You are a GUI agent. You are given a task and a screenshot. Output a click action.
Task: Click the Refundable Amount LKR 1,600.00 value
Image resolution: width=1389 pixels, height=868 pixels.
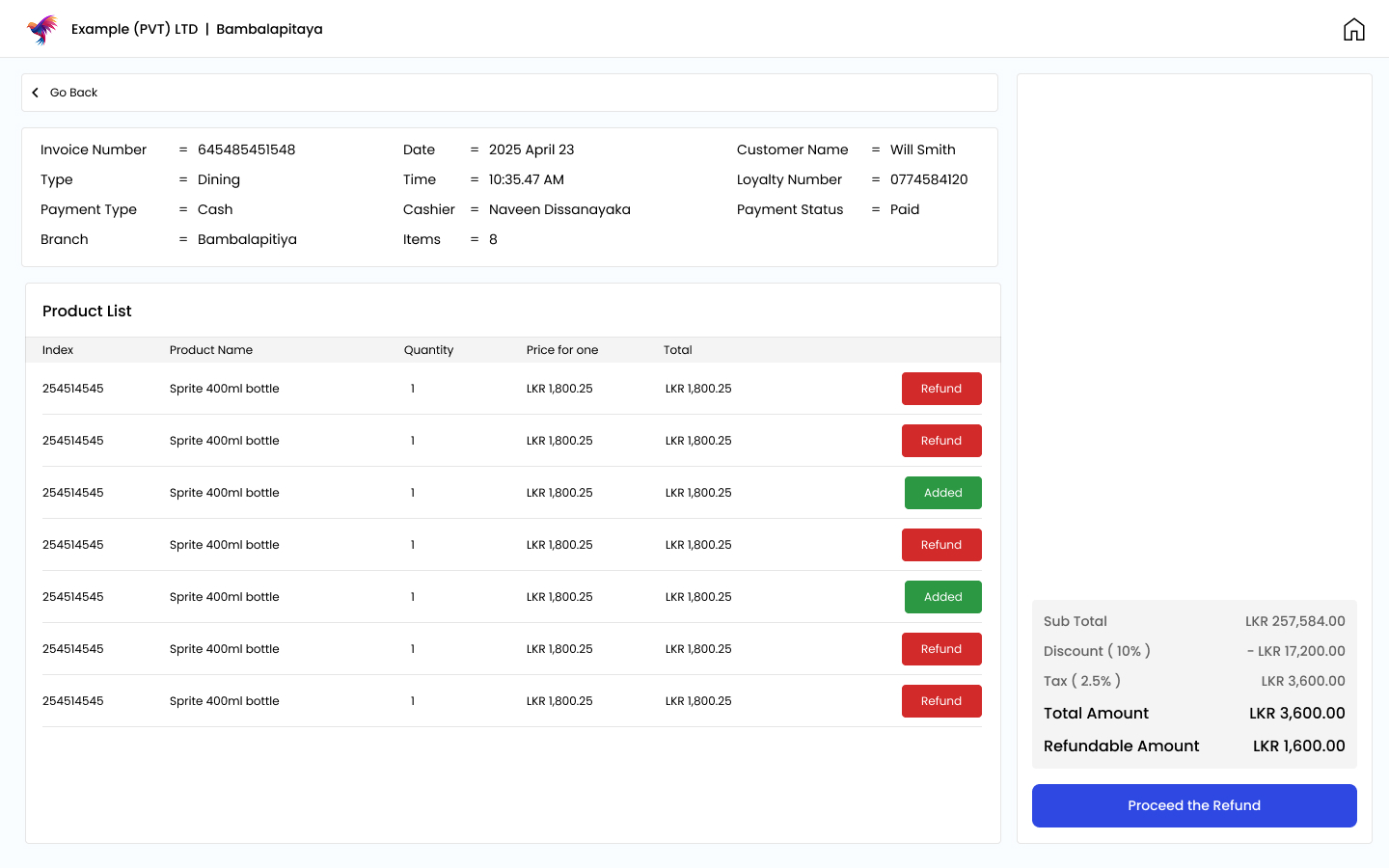1298,746
